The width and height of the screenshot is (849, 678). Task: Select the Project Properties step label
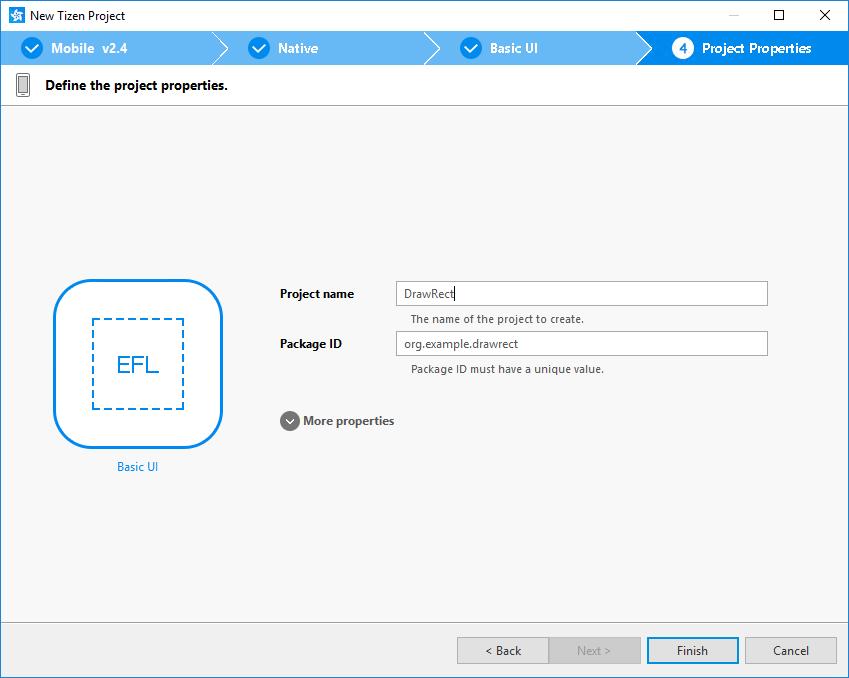[756, 48]
